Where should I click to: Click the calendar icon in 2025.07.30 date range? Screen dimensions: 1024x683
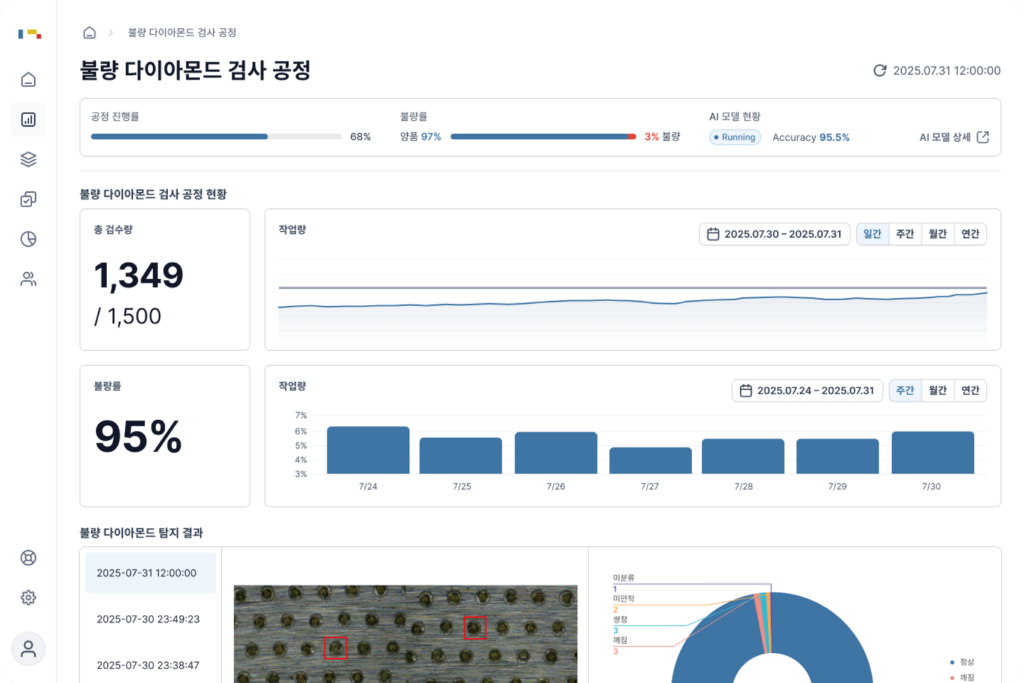coord(713,234)
